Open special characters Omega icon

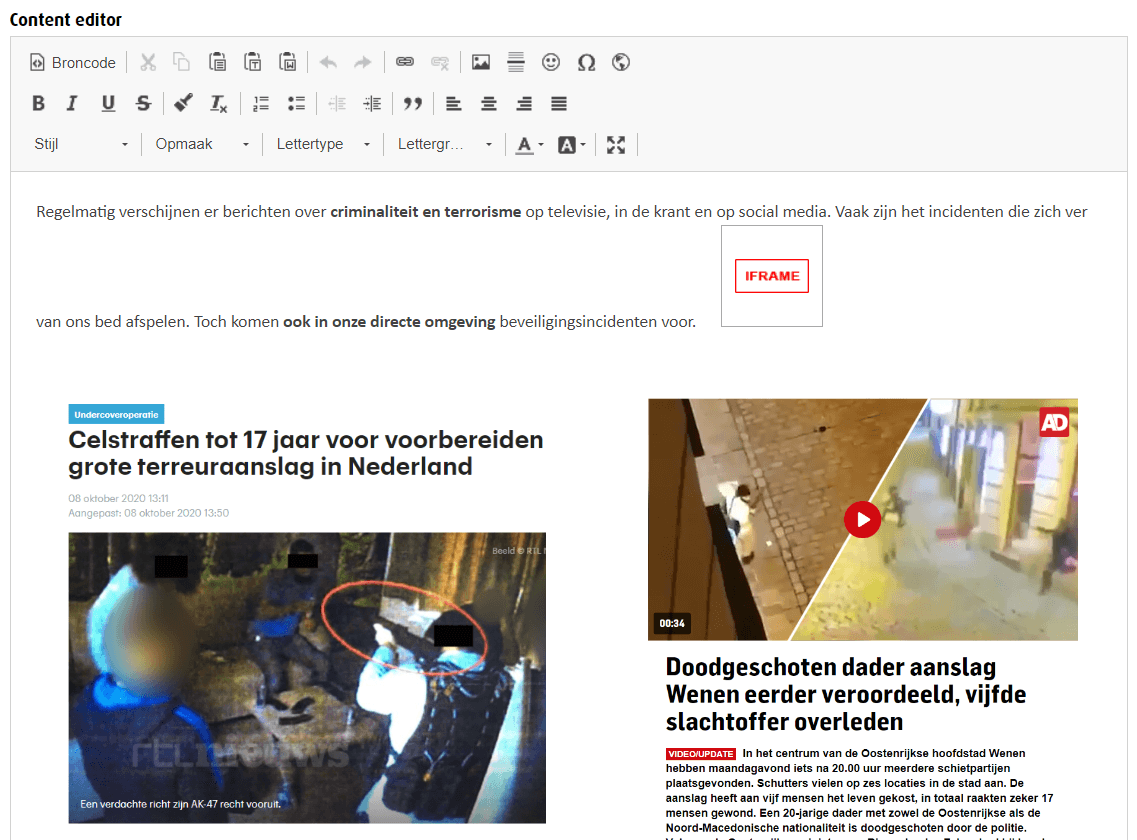click(x=586, y=62)
